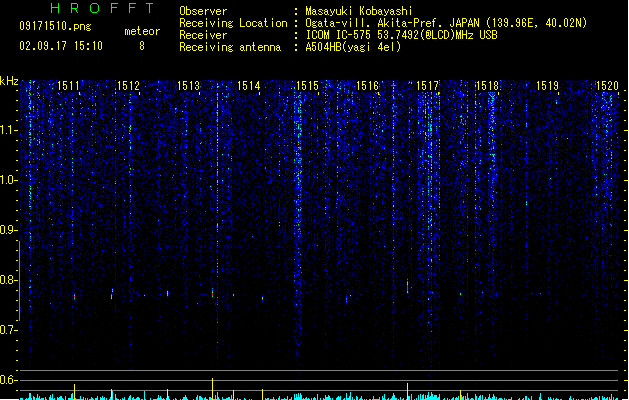Click the 0.7 frequency axis label
This screenshot has width=629, height=400.
[9, 330]
